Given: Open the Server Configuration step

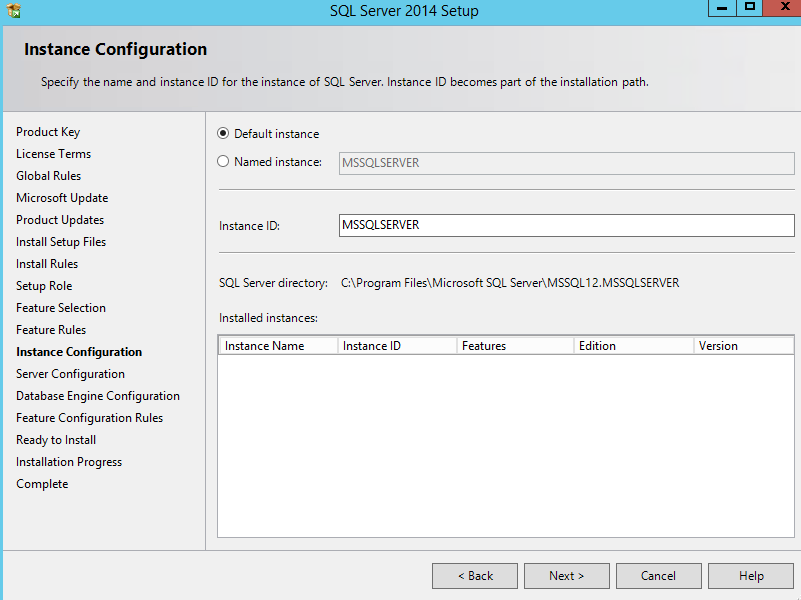Looking at the screenshot, I should pos(70,374).
